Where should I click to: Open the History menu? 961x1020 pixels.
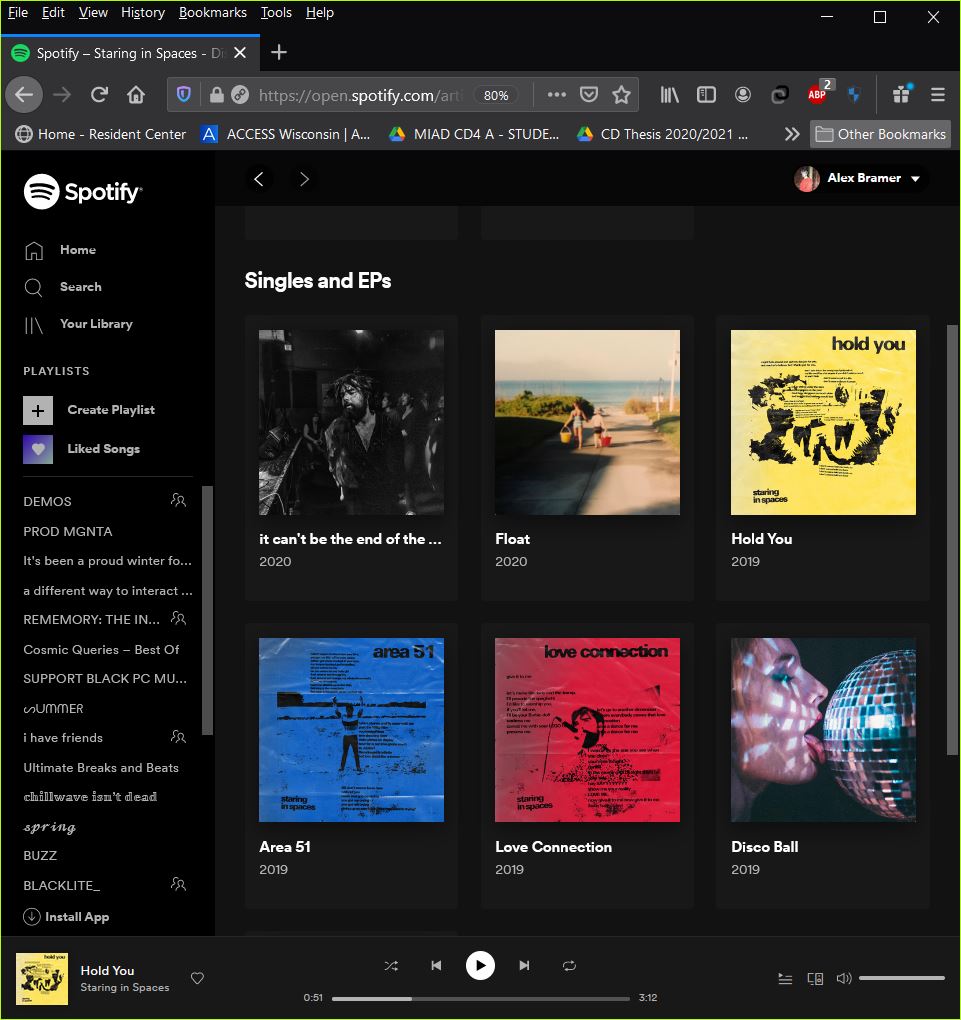[143, 12]
